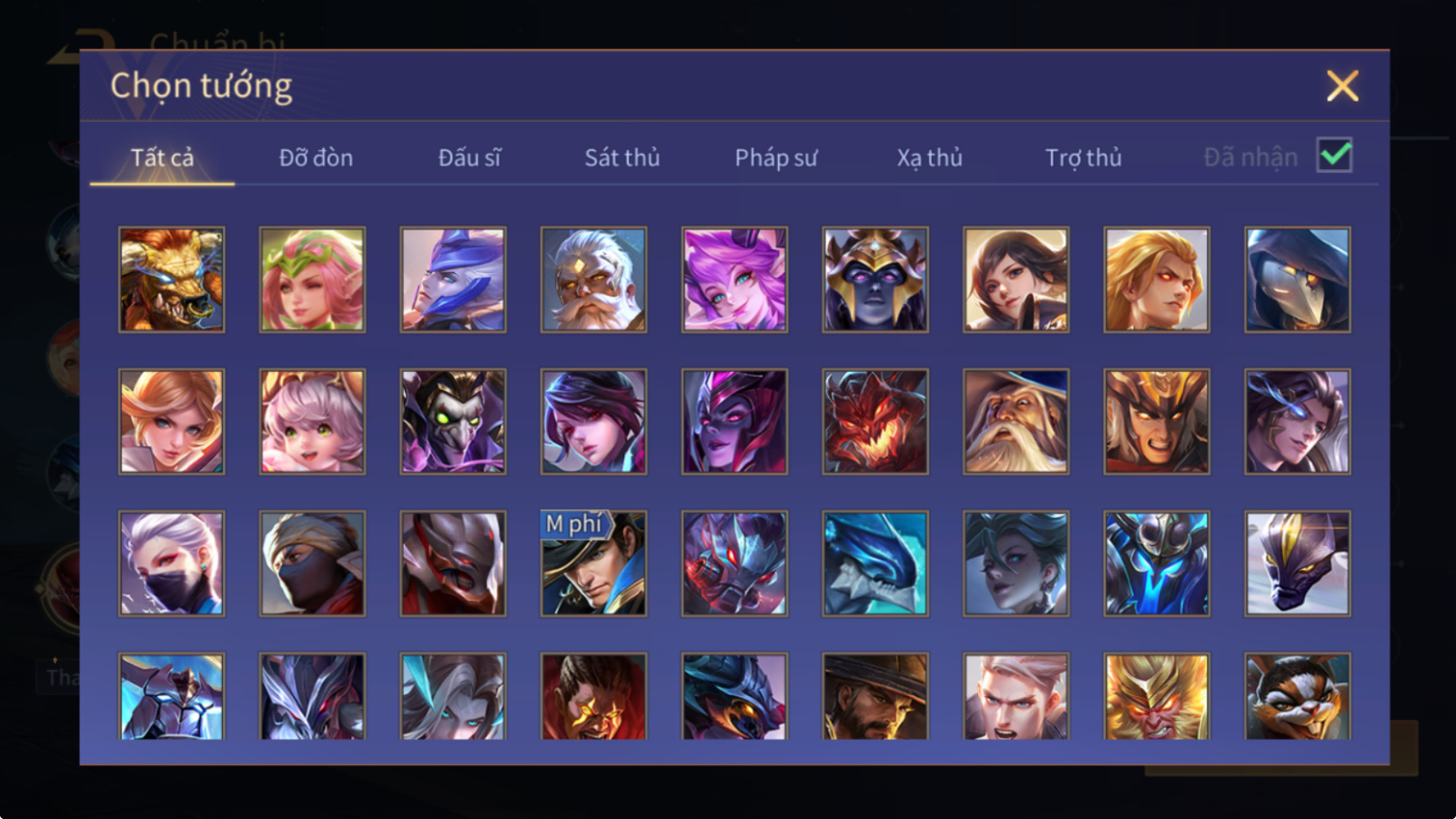The image size is (1456, 819).
Task: Pick the raccoon hero portrait
Action: [1297, 696]
